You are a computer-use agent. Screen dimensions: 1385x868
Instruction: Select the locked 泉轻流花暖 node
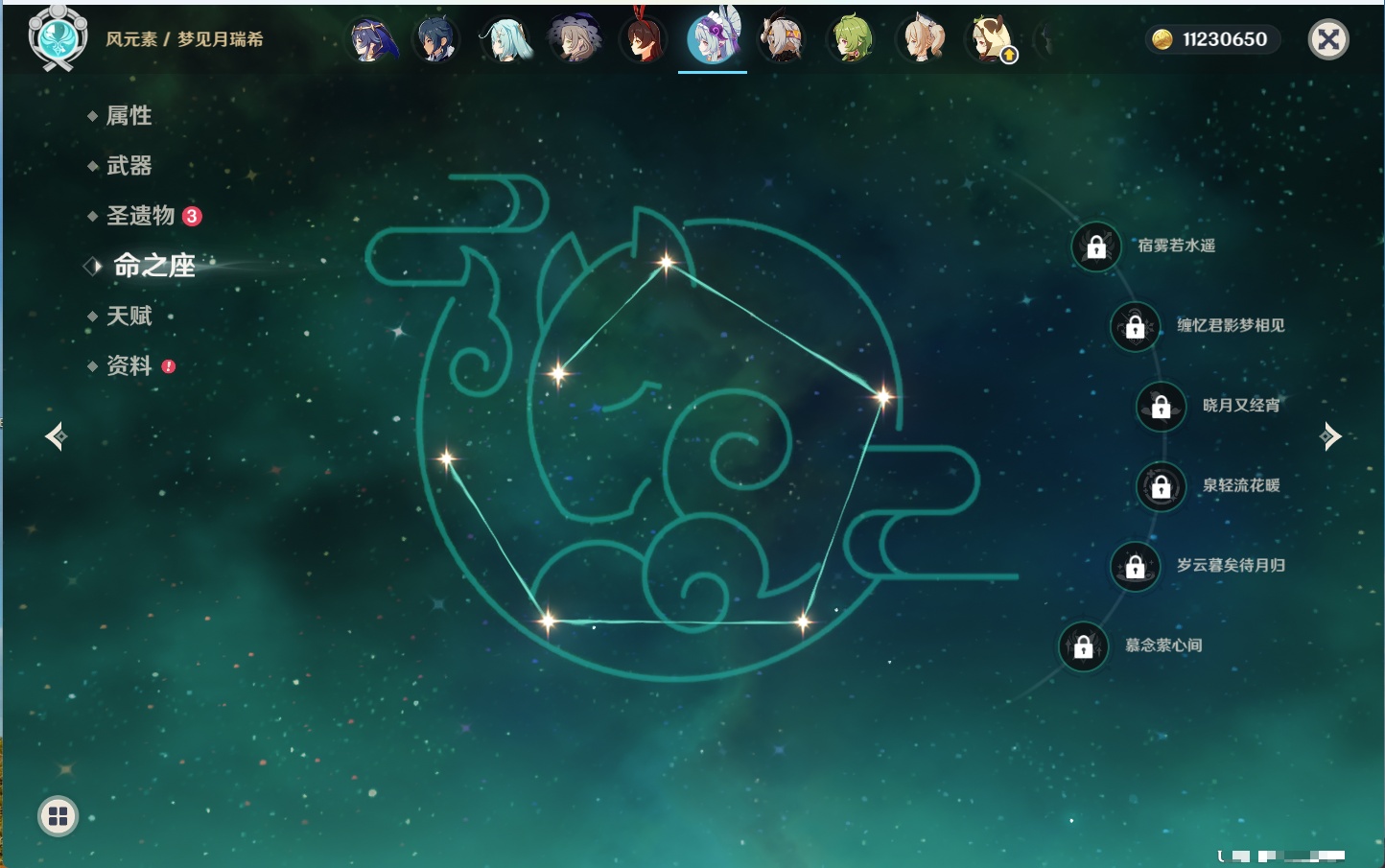1162,486
